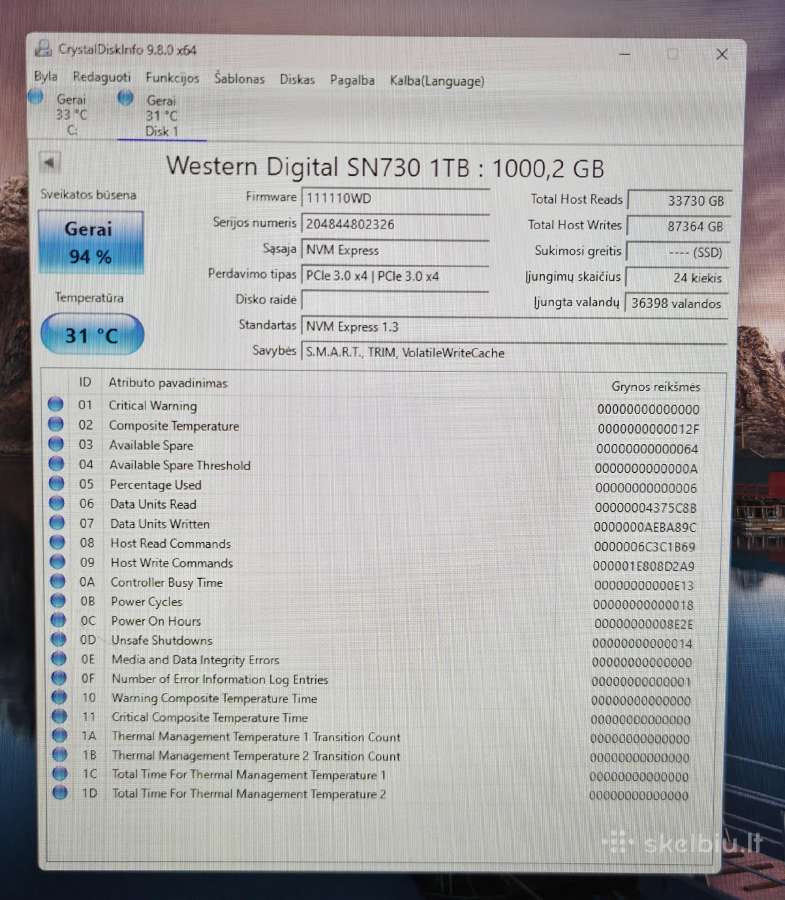Screen dimensions: 785x900
Task: Click the status dot for Available Spare Threshold
Action: click(56, 463)
